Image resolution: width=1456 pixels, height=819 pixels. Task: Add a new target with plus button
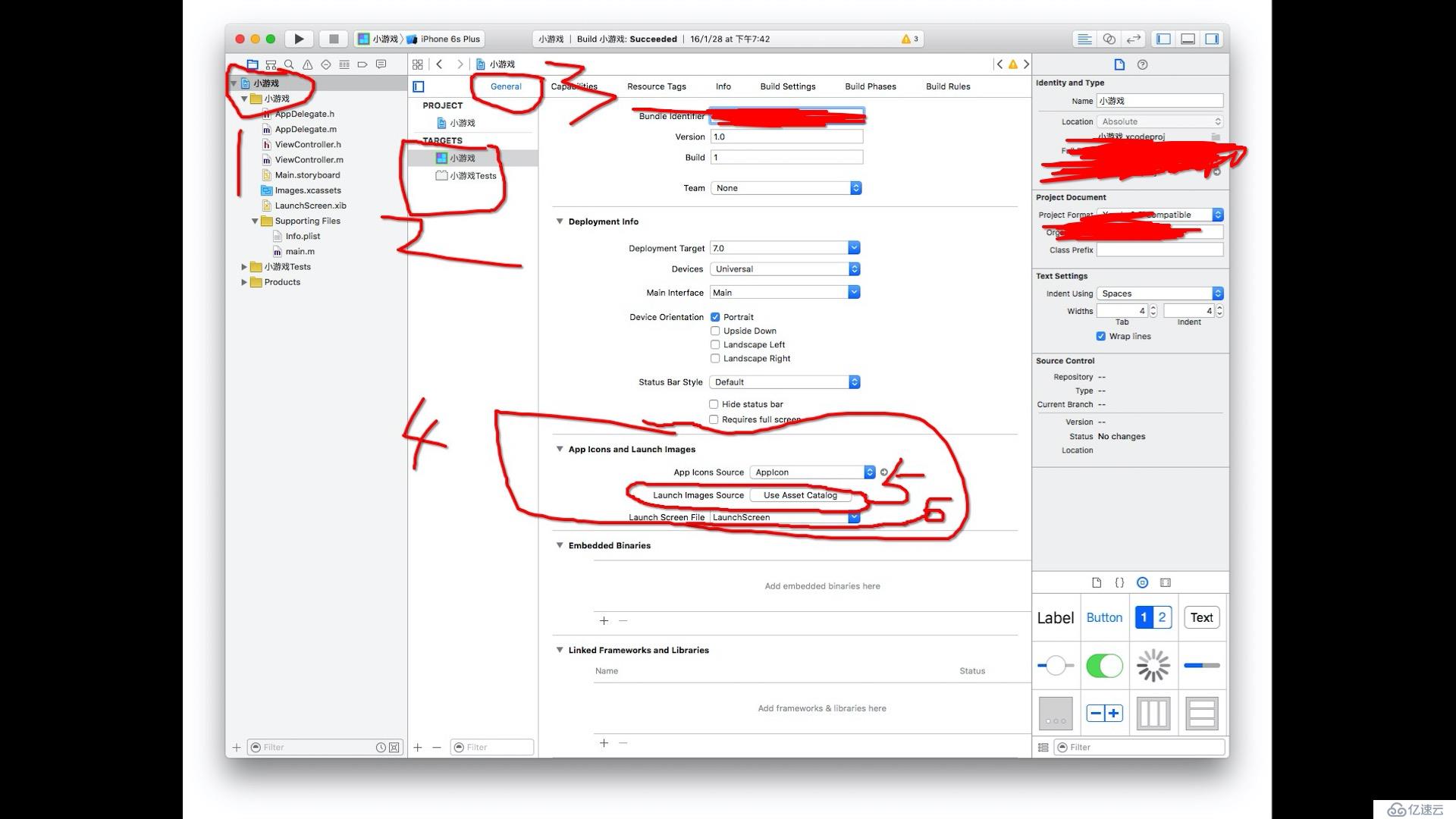point(418,747)
